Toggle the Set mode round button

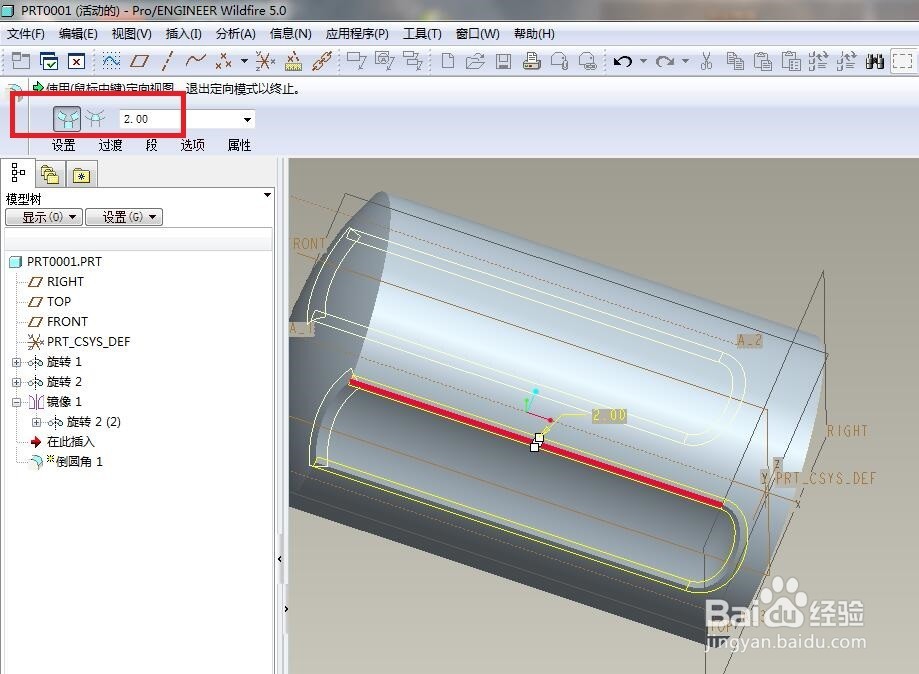(x=67, y=119)
